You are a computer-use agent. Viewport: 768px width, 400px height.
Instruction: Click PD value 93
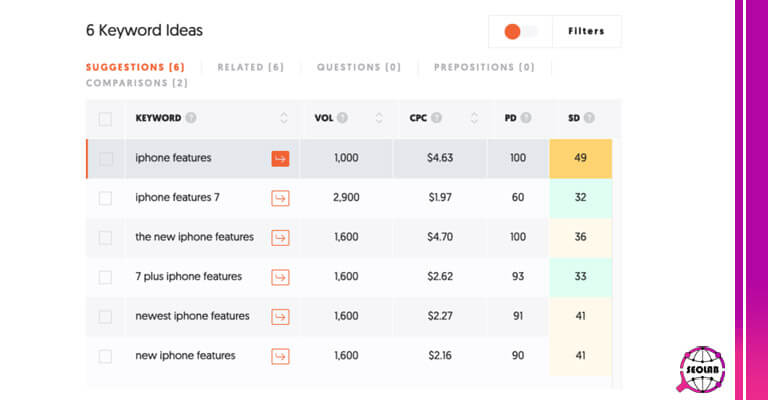pos(518,277)
